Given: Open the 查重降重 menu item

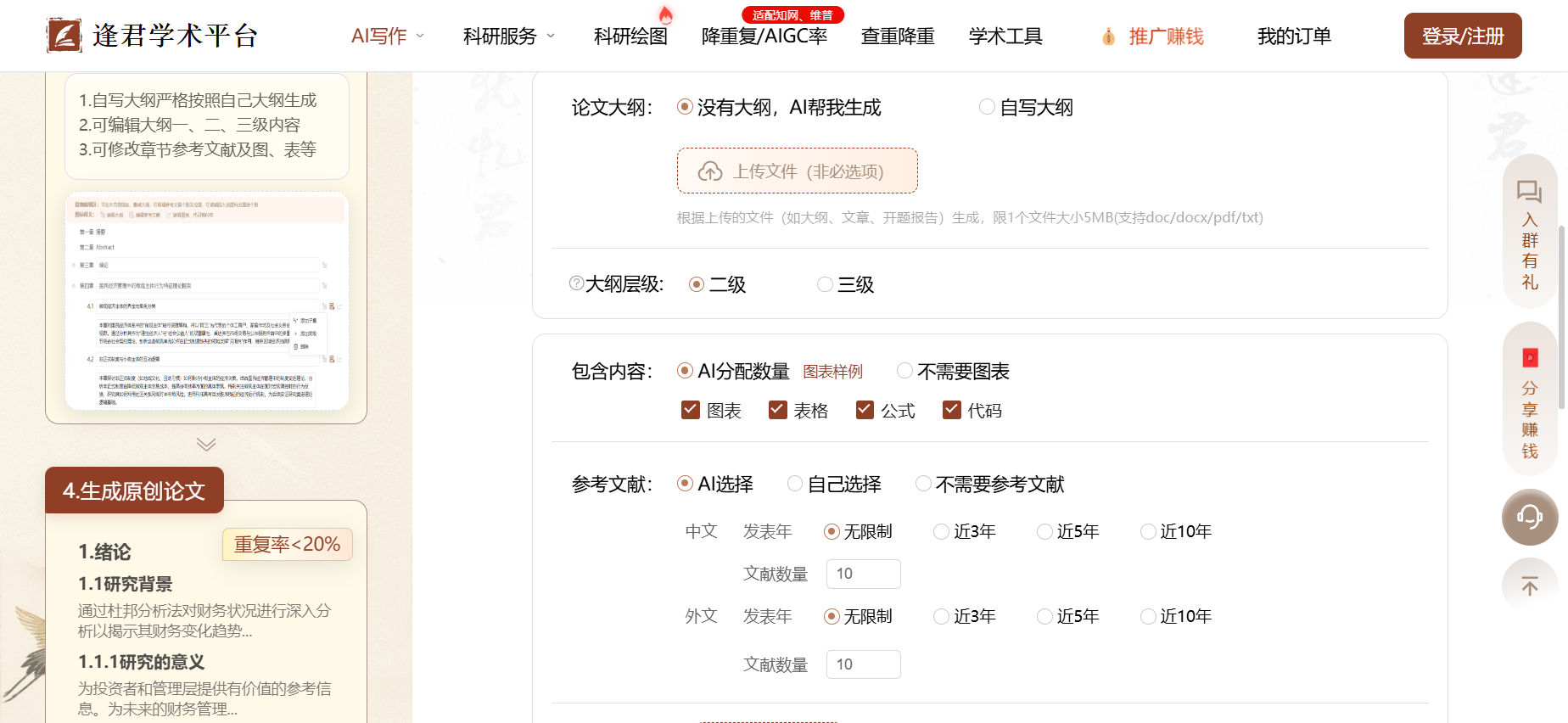Looking at the screenshot, I should tap(898, 36).
